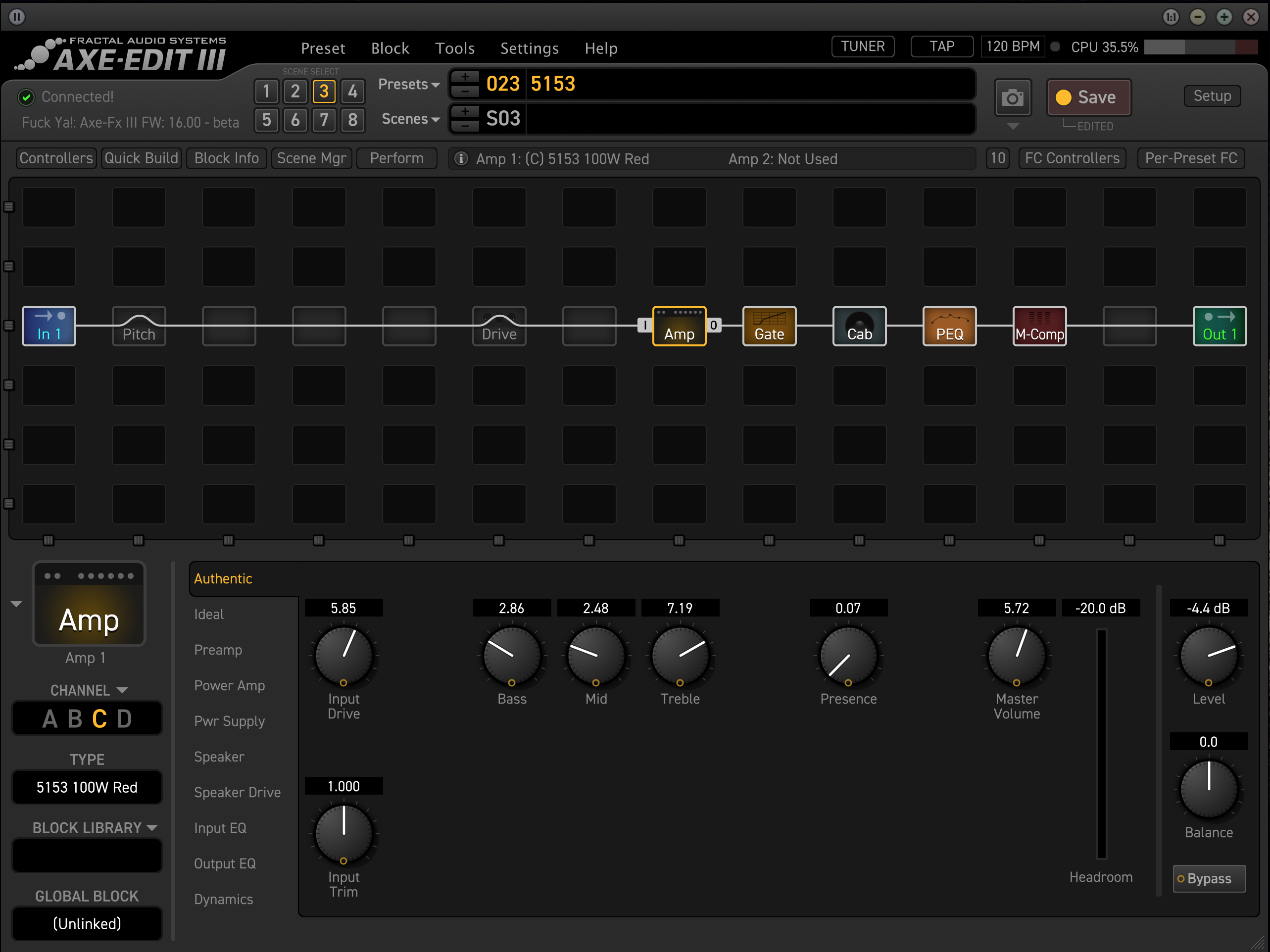This screenshot has width=1270, height=952.
Task: Switch to scene 2
Action: (295, 91)
